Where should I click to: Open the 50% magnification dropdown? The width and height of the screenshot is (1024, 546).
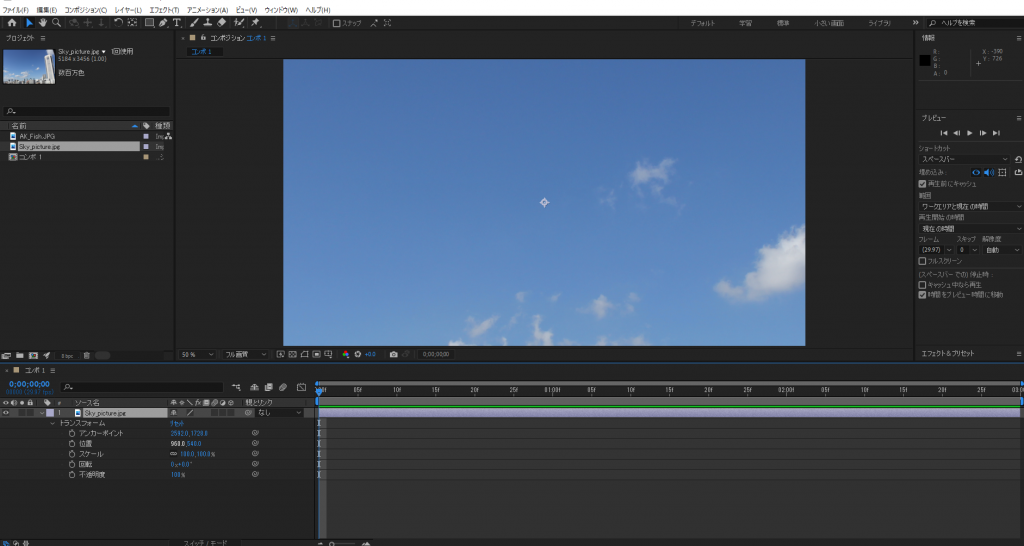[x=198, y=355]
